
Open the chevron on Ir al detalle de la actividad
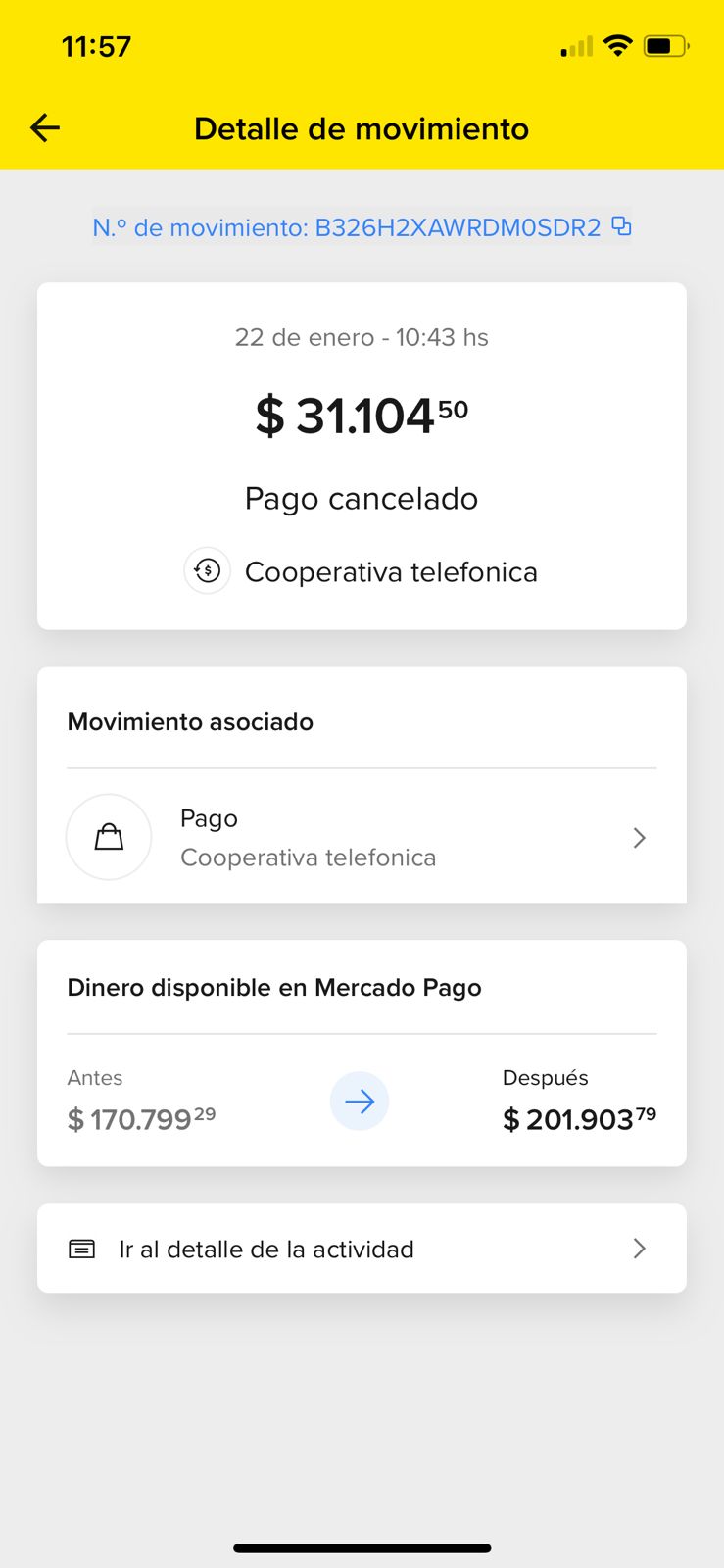639,1249
